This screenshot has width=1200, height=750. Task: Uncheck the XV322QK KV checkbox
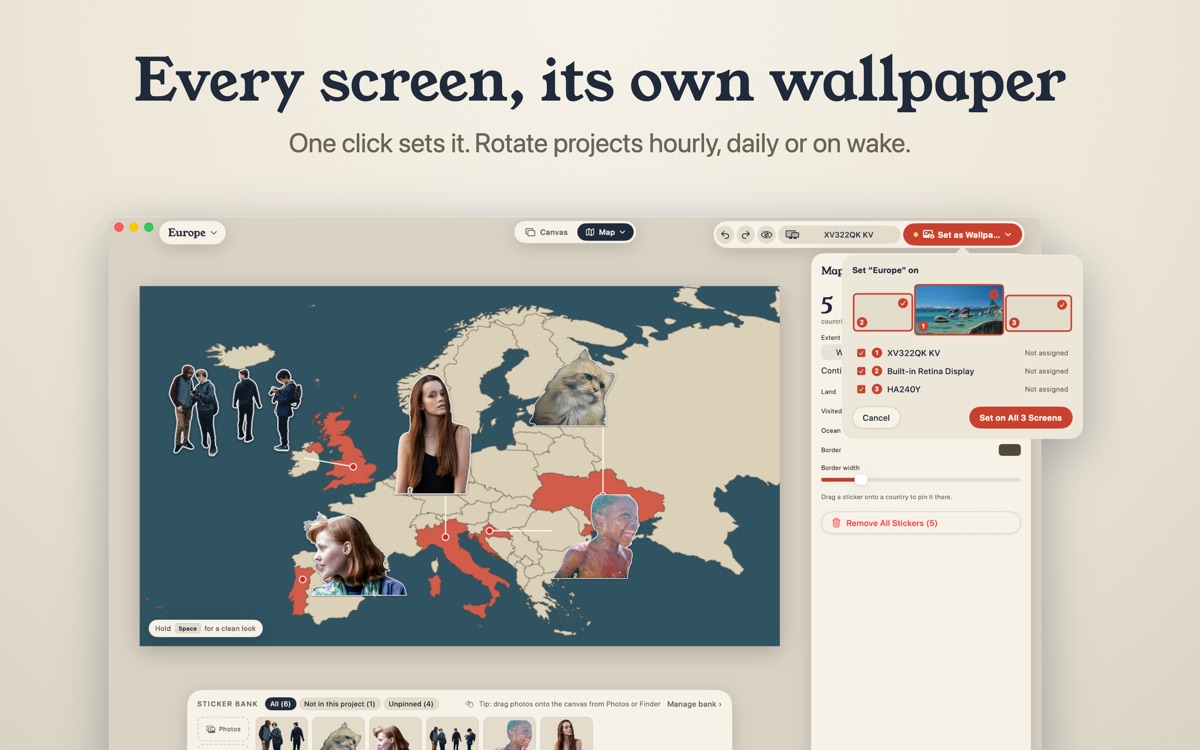[x=861, y=353]
